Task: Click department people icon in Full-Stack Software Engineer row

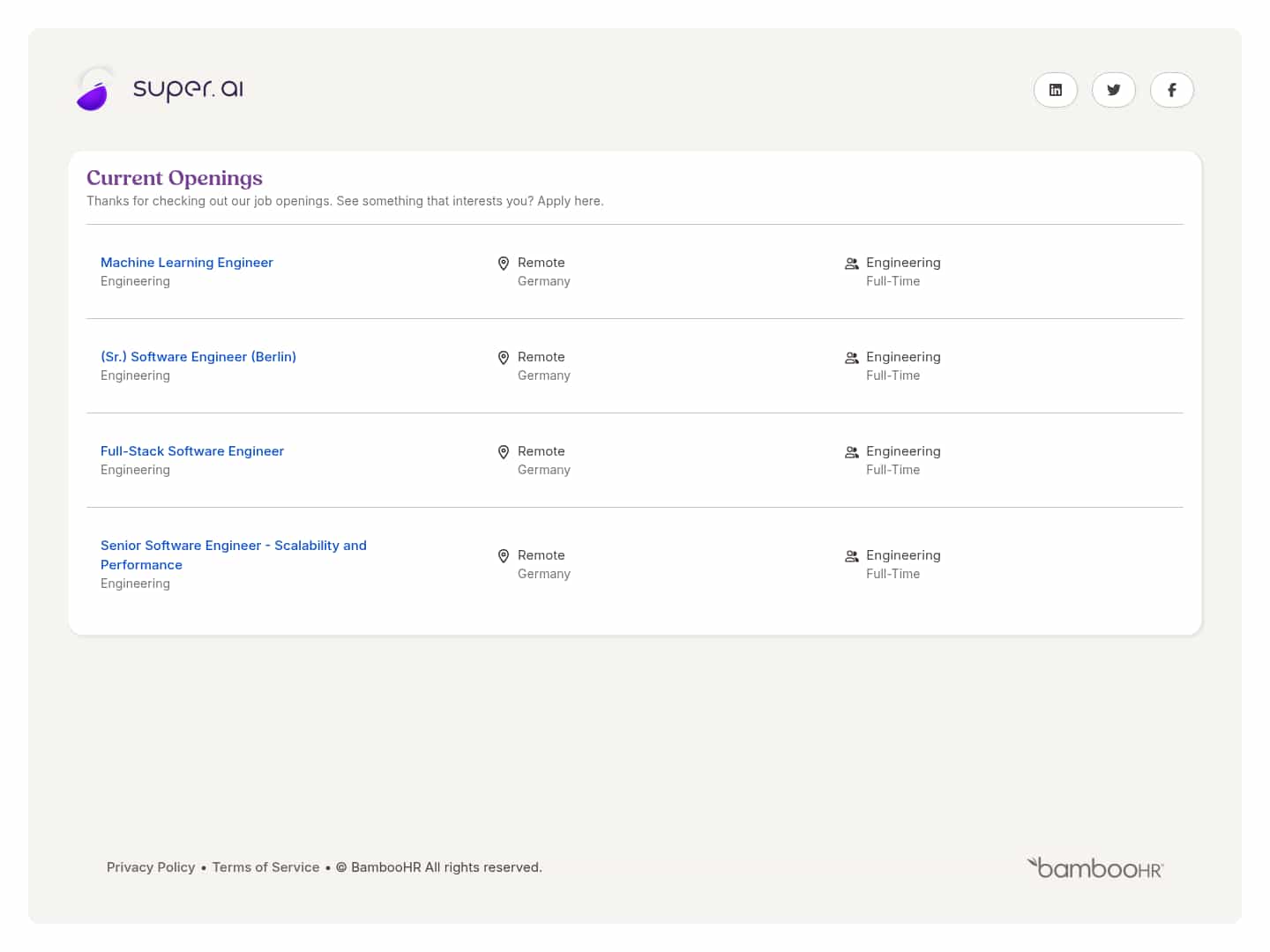Action: click(852, 452)
